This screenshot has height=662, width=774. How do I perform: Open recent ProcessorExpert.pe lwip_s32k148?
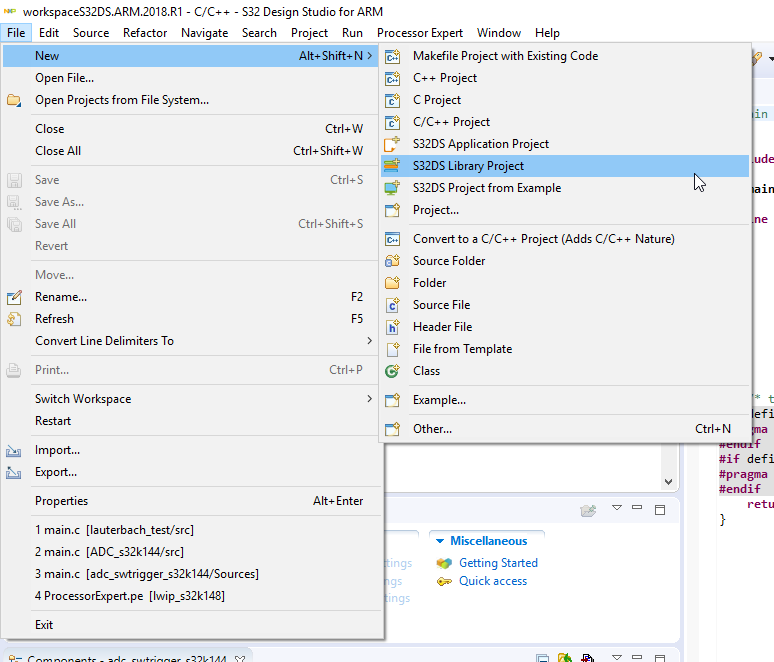click(x=191, y=596)
